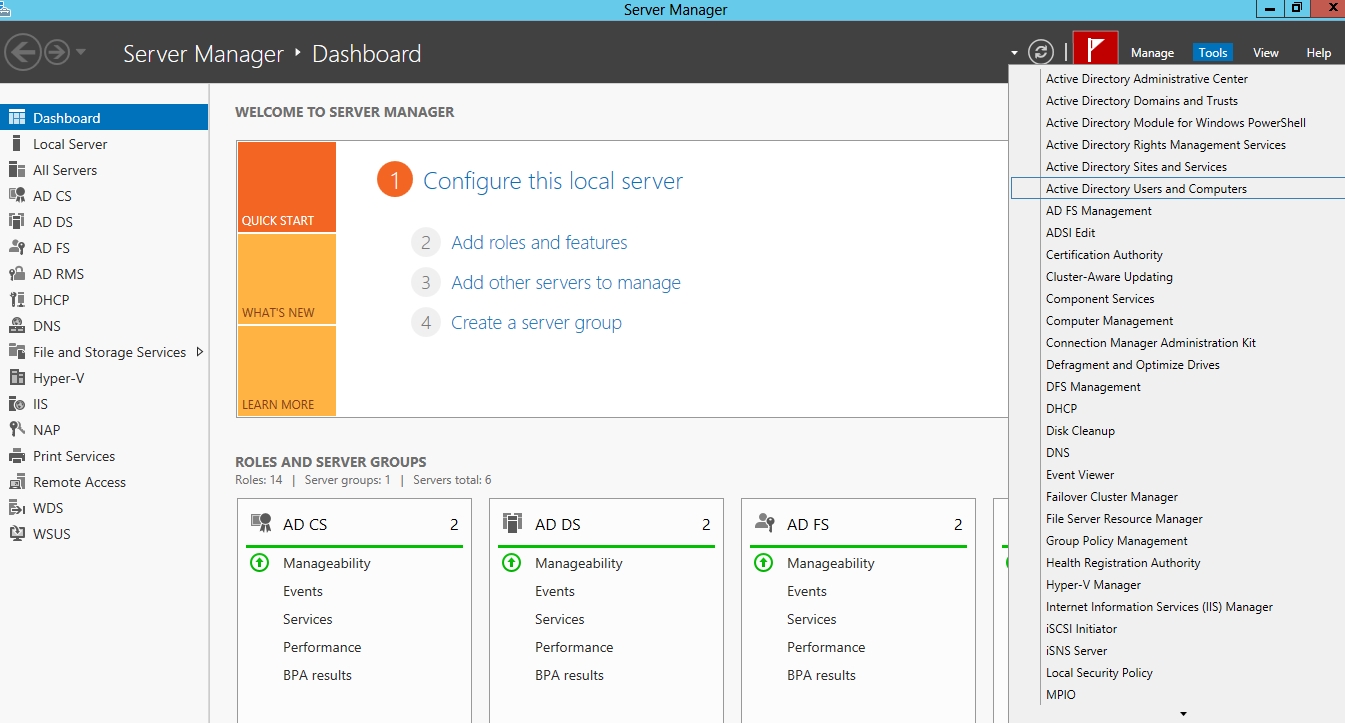Click the IIS sidebar icon
This screenshot has height=723, width=1345.
pyautogui.click(x=16, y=404)
